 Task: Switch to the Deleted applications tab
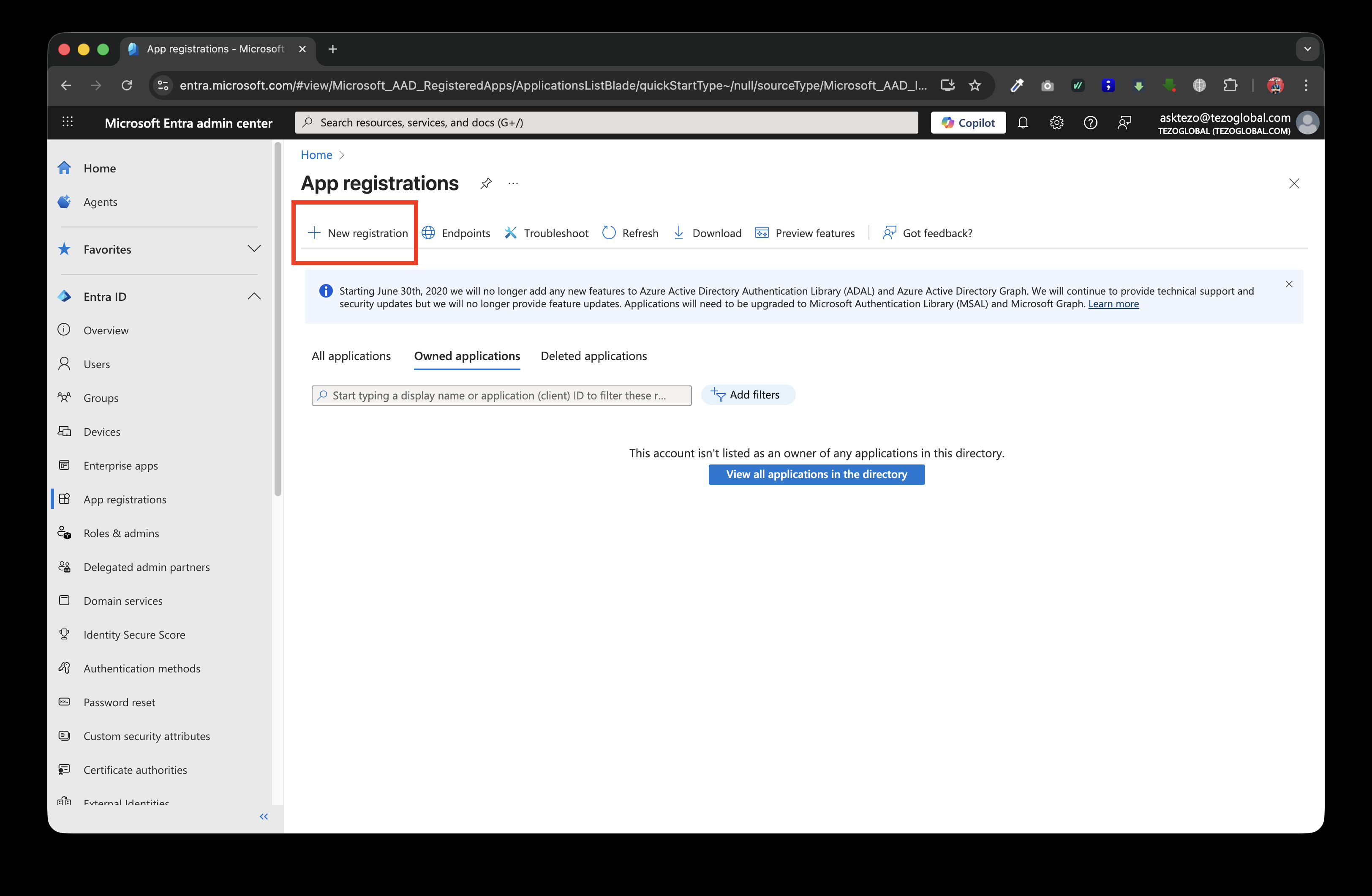click(593, 356)
